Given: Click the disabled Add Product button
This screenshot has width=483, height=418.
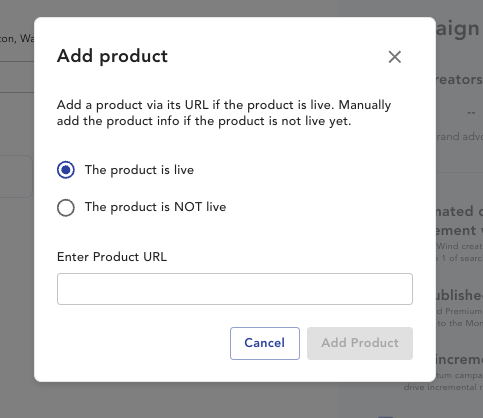Looking at the screenshot, I should click(x=360, y=343).
